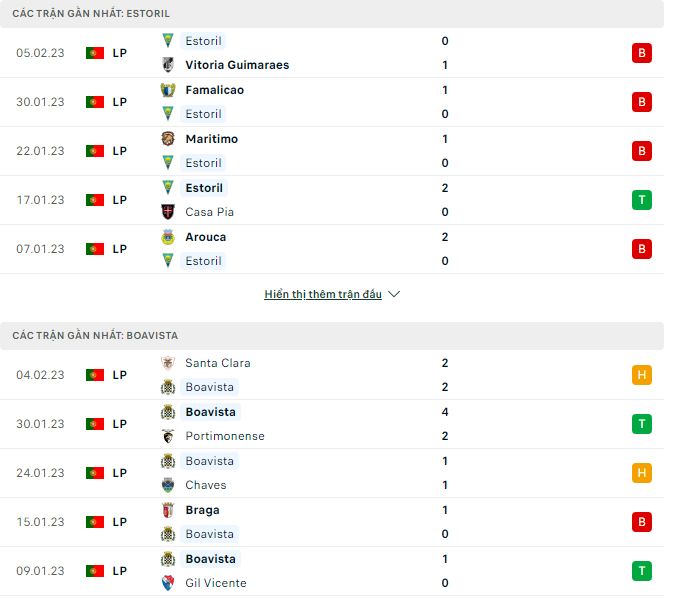Click Portugal flag on 05.02.23 match
The image size is (676, 598).
[x=95, y=53]
